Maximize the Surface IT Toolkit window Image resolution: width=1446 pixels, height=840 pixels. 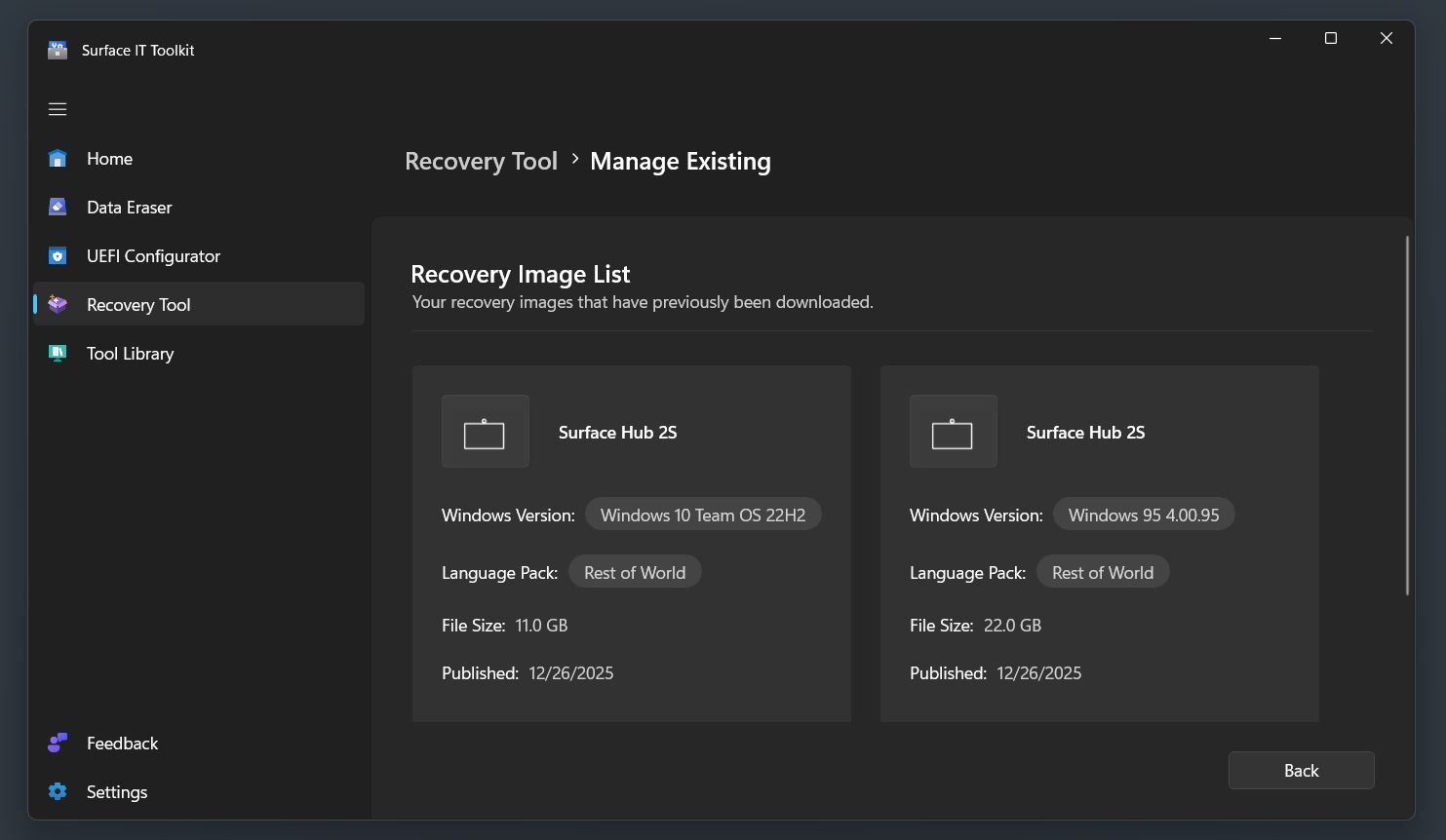pos(1330,38)
